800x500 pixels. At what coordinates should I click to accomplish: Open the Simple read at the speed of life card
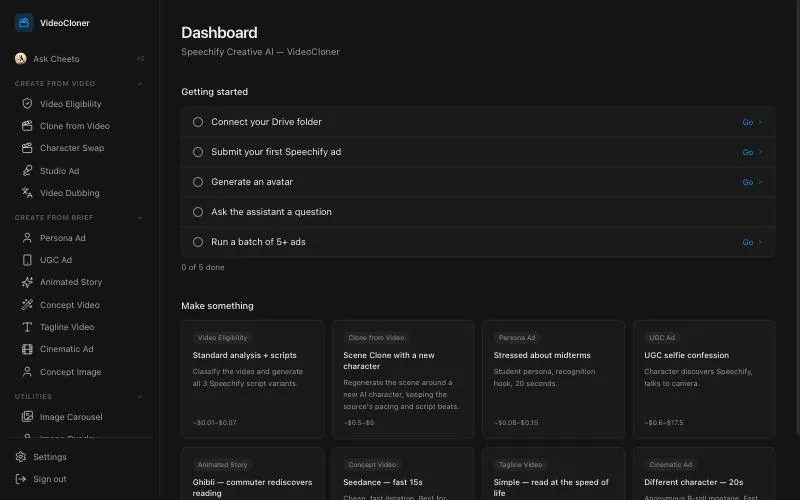(x=554, y=474)
